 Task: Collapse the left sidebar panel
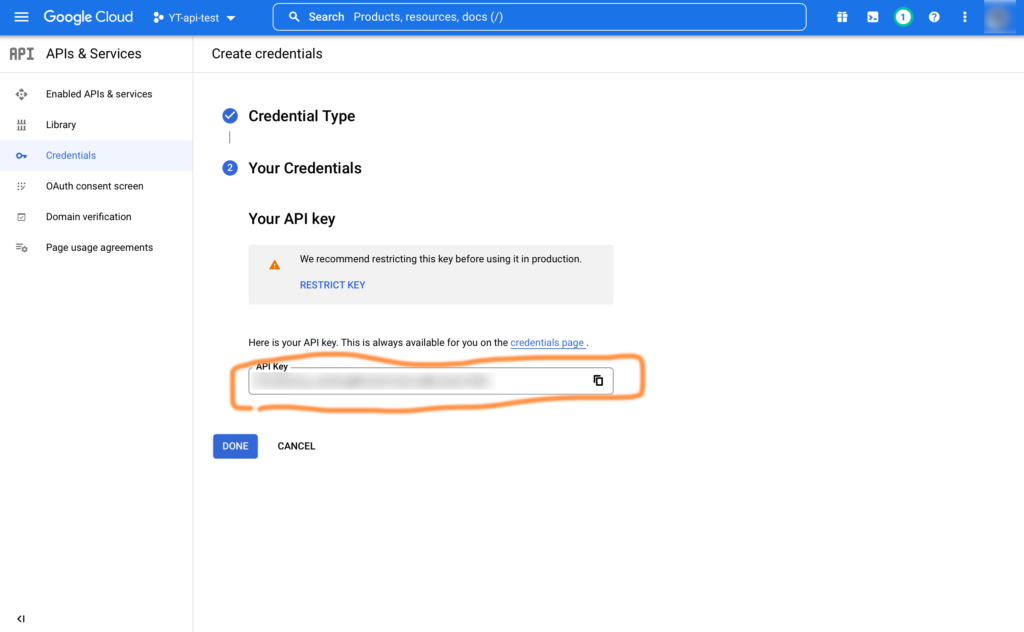(x=21, y=619)
